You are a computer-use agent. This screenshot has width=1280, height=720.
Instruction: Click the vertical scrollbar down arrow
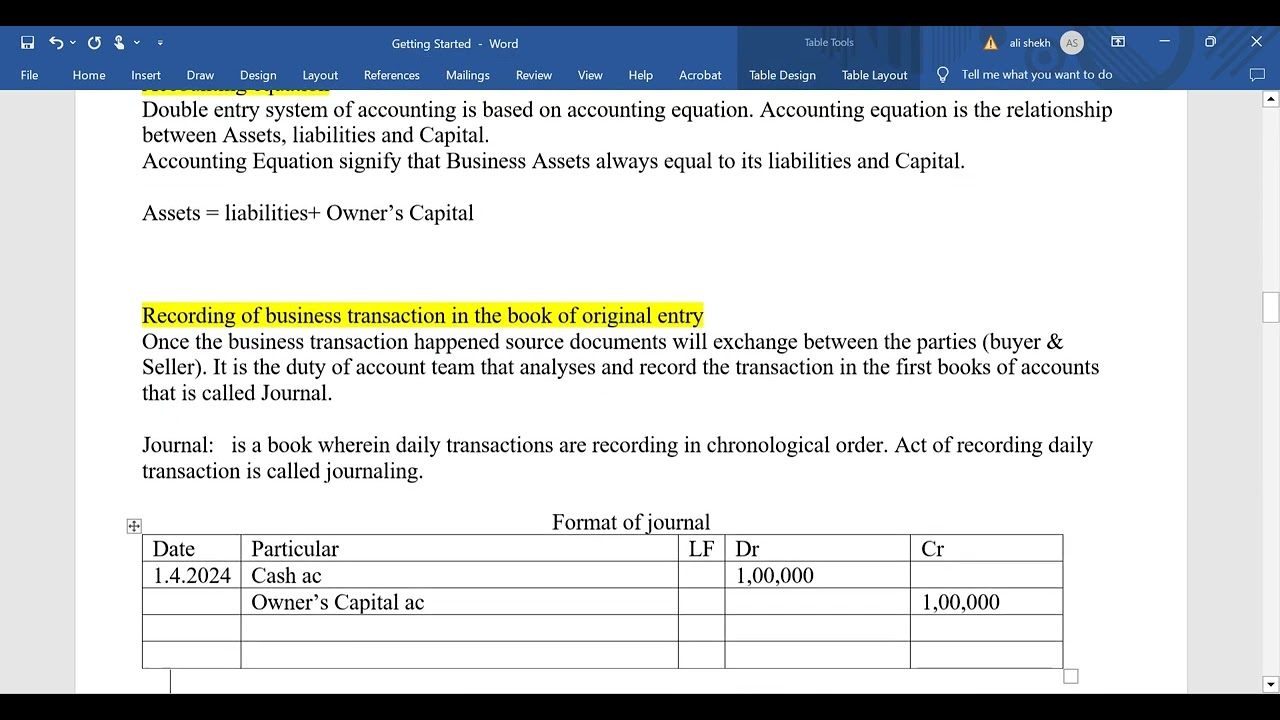pyautogui.click(x=1271, y=685)
